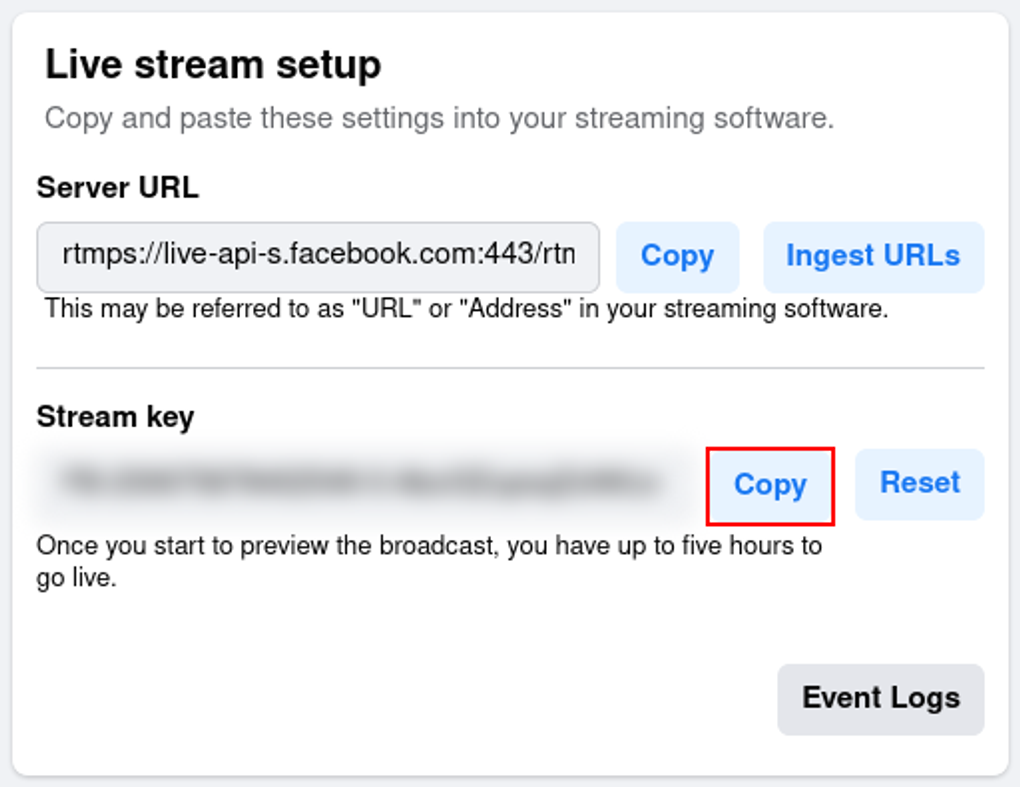The height and width of the screenshot is (787, 1020).
Task: Select the Copy button beside Ingest URLs
Action: click(677, 257)
